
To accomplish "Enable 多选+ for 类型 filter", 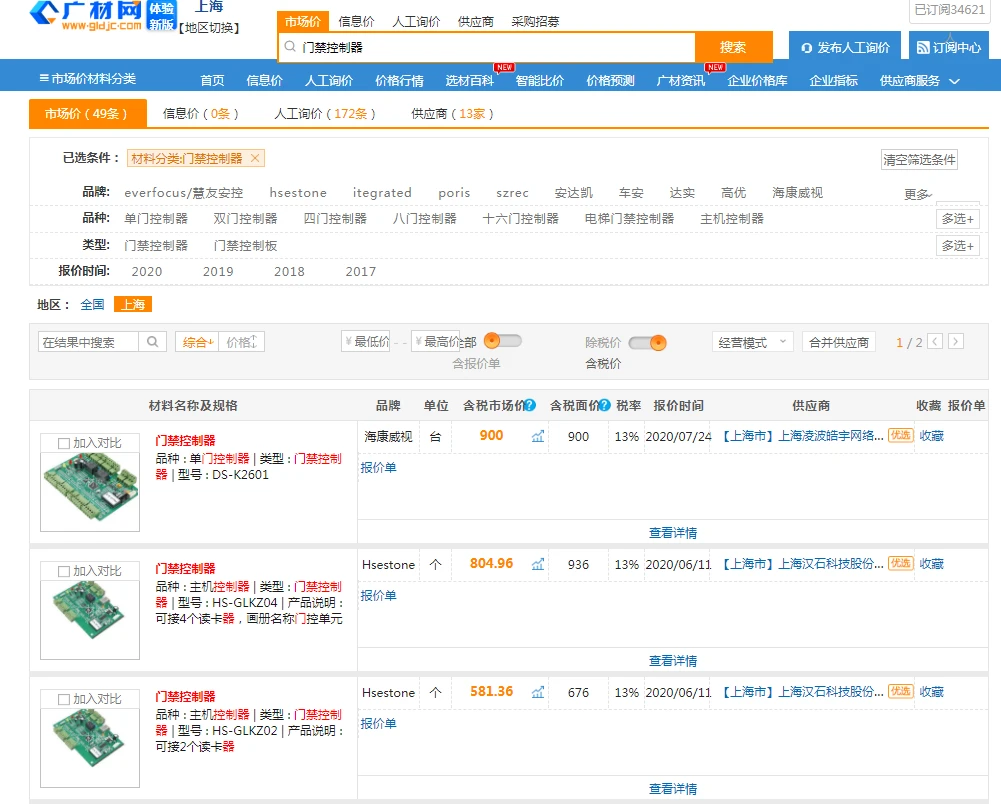I will click(x=958, y=246).
